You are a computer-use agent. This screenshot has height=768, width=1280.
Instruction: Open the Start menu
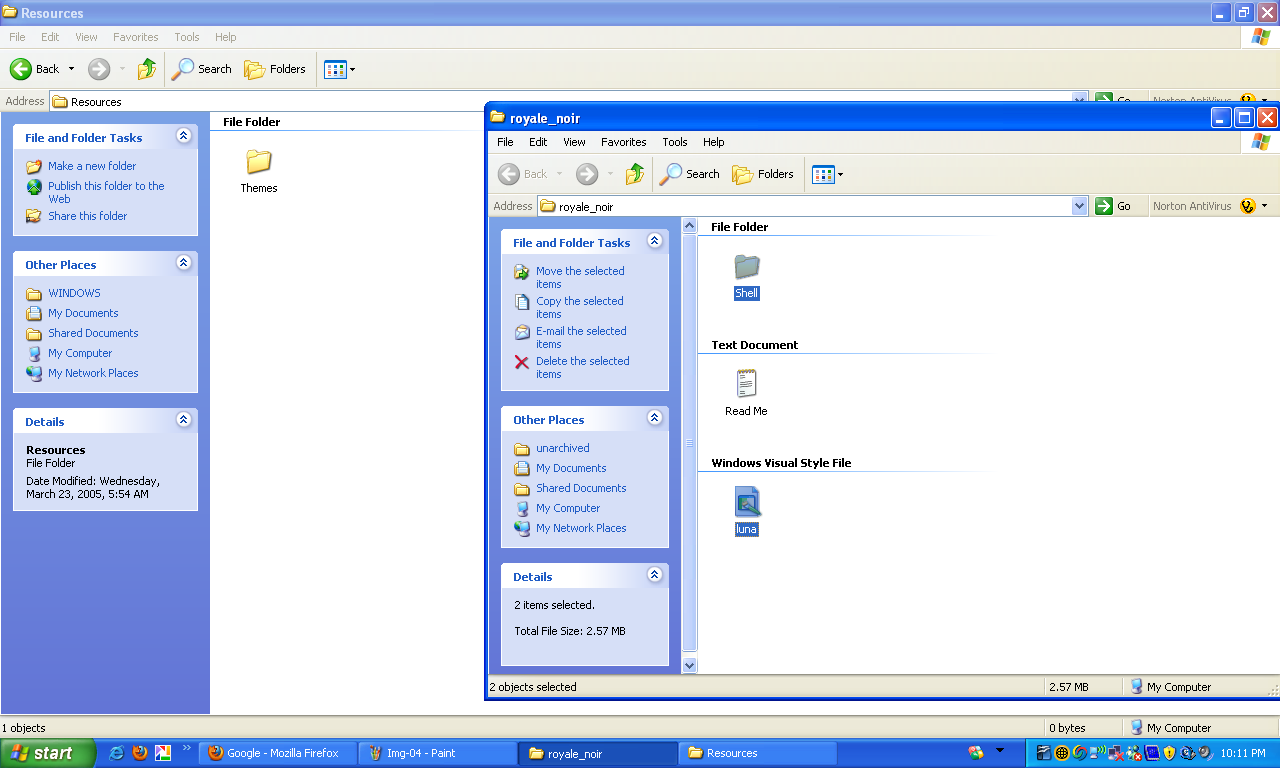[47, 753]
